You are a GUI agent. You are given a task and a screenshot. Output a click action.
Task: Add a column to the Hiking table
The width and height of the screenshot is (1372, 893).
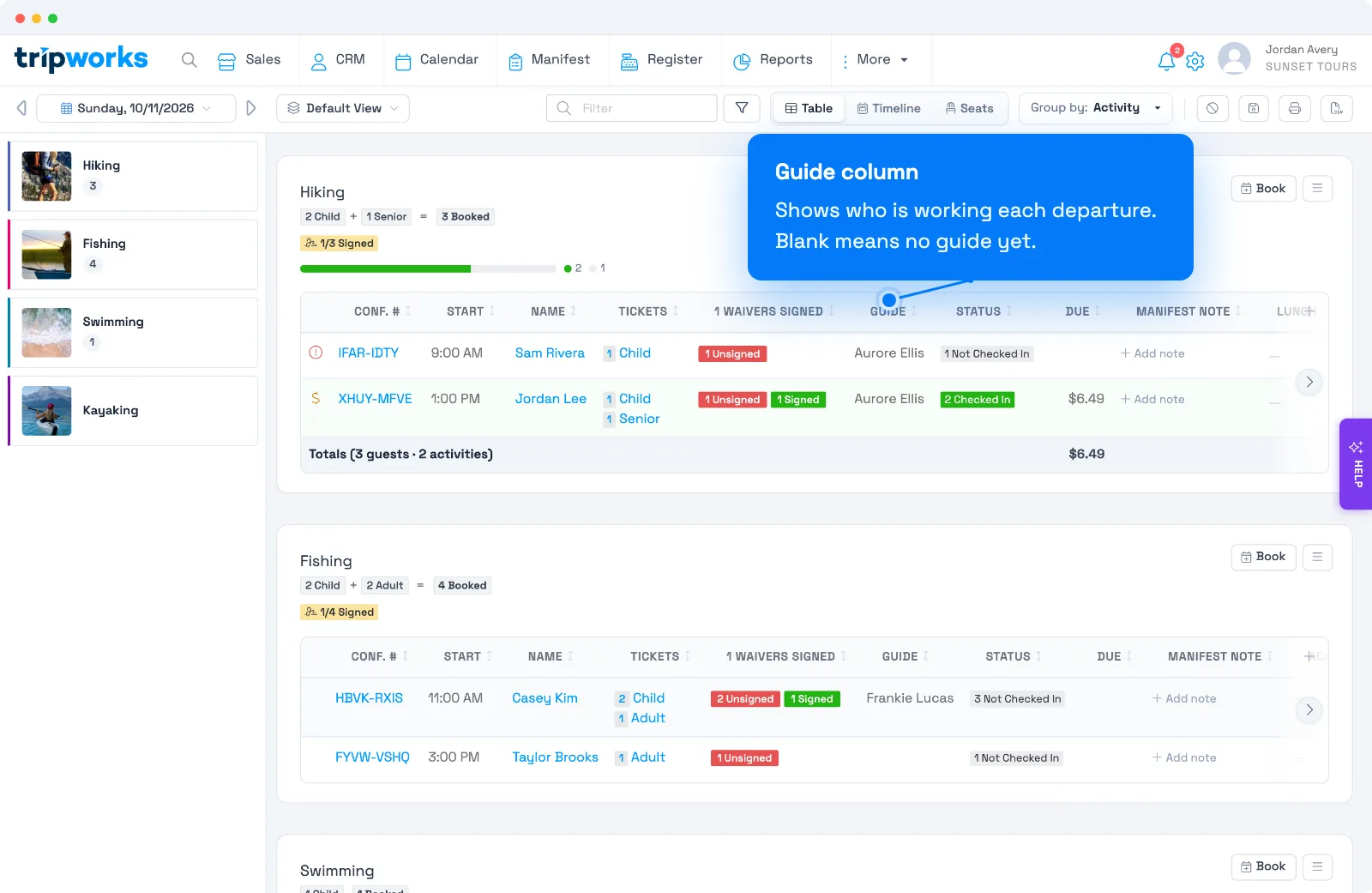(x=1309, y=311)
